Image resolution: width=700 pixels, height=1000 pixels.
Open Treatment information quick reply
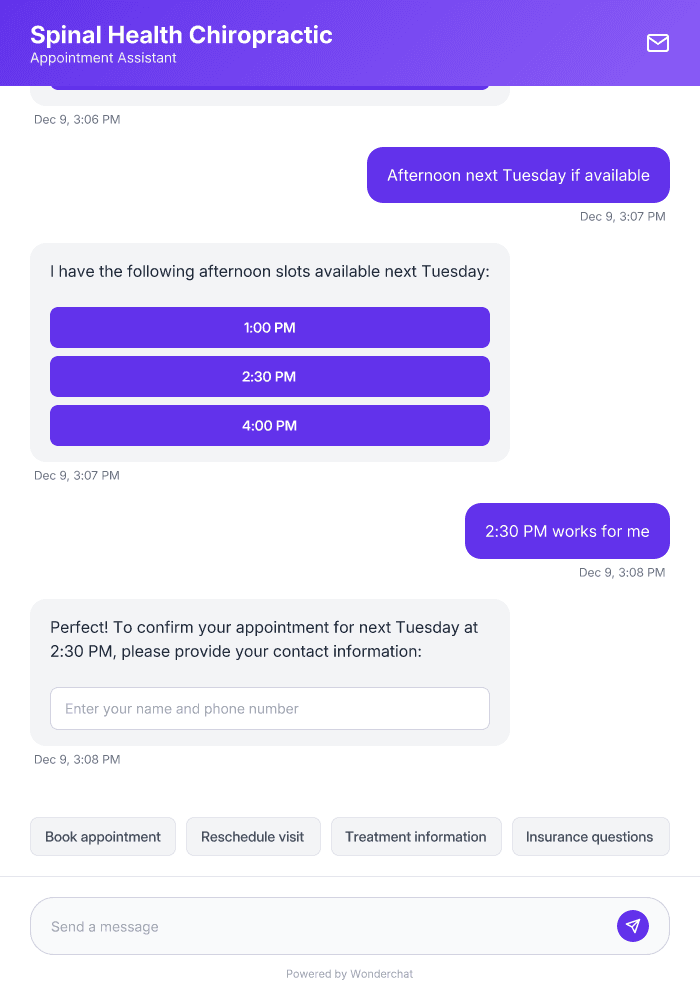tap(416, 836)
